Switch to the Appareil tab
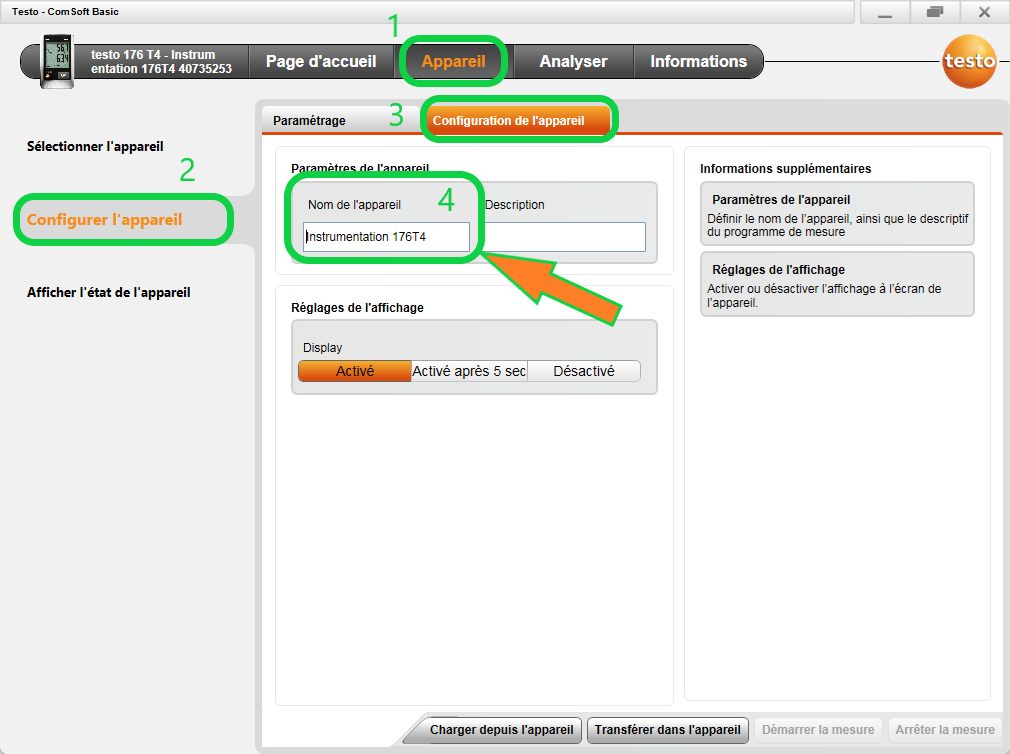Image resolution: width=1010 pixels, height=754 pixels. pyautogui.click(x=453, y=61)
